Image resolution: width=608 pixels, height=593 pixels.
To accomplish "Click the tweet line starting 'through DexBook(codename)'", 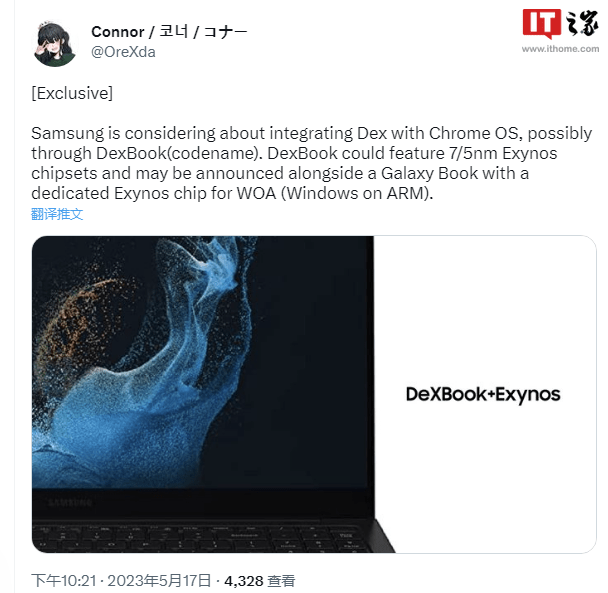I will [x=294, y=153].
